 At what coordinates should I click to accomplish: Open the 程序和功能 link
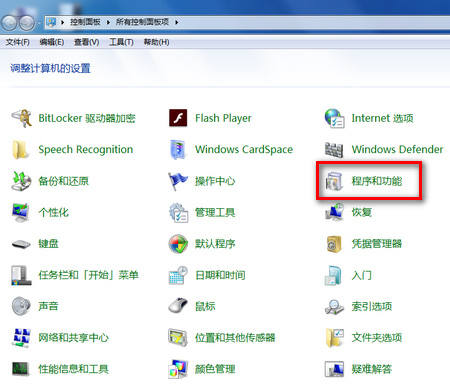coord(377,181)
